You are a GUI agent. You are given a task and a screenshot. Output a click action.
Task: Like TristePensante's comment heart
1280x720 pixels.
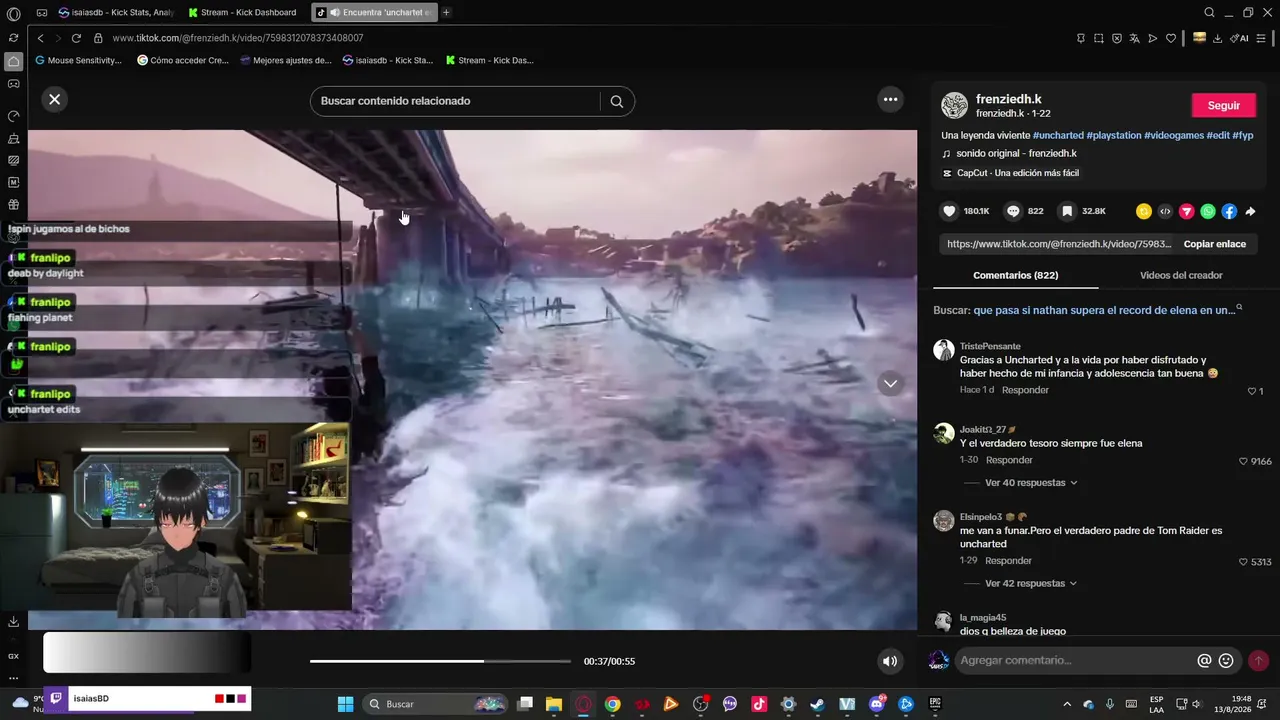[x=1251, y=391]
